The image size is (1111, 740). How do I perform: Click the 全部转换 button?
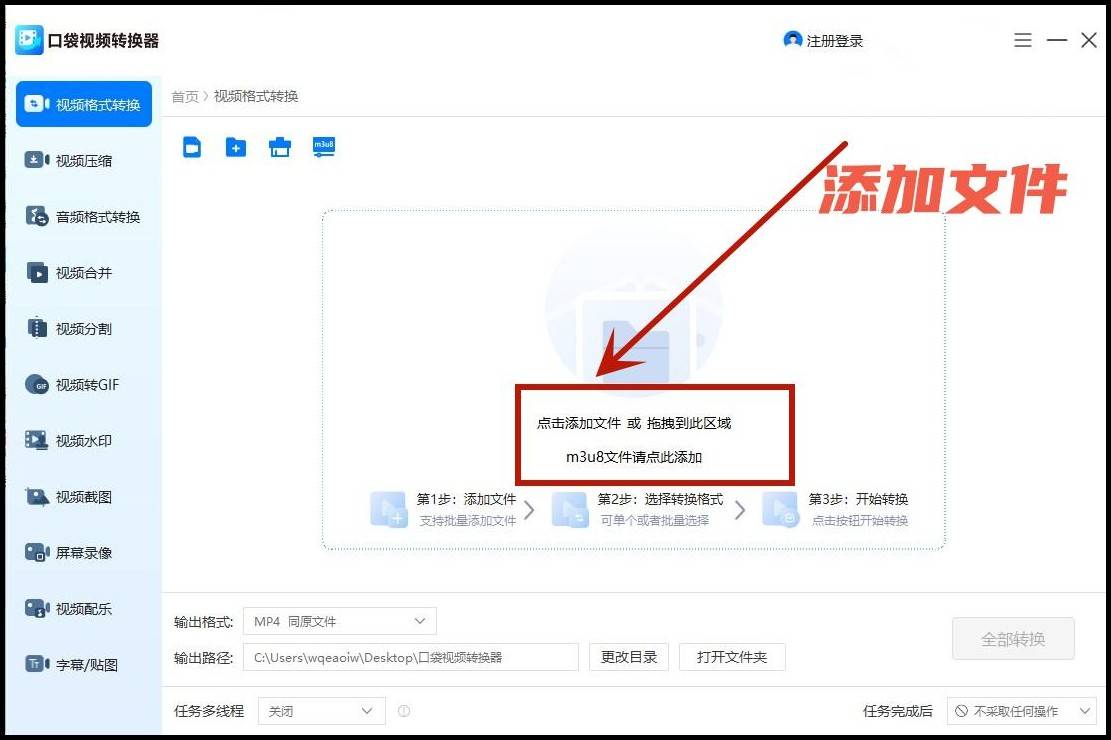[x=1013, y=639]
